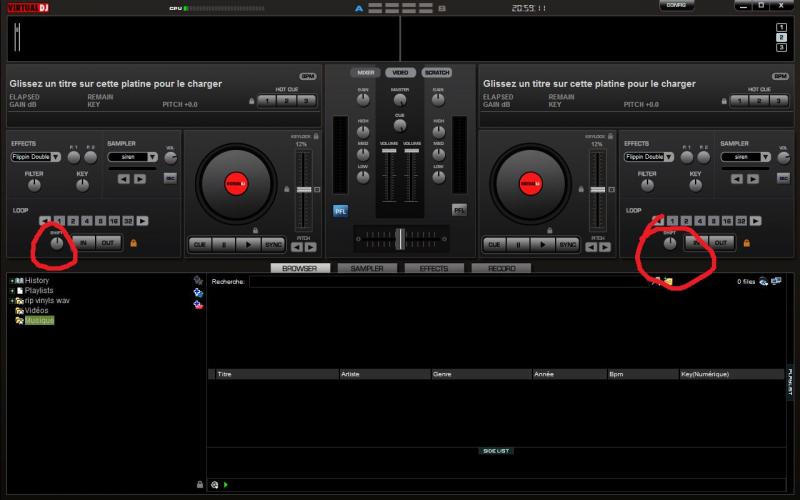Pause the right deck
This screenshot has height=500, width=800.
tap(518, 244)
